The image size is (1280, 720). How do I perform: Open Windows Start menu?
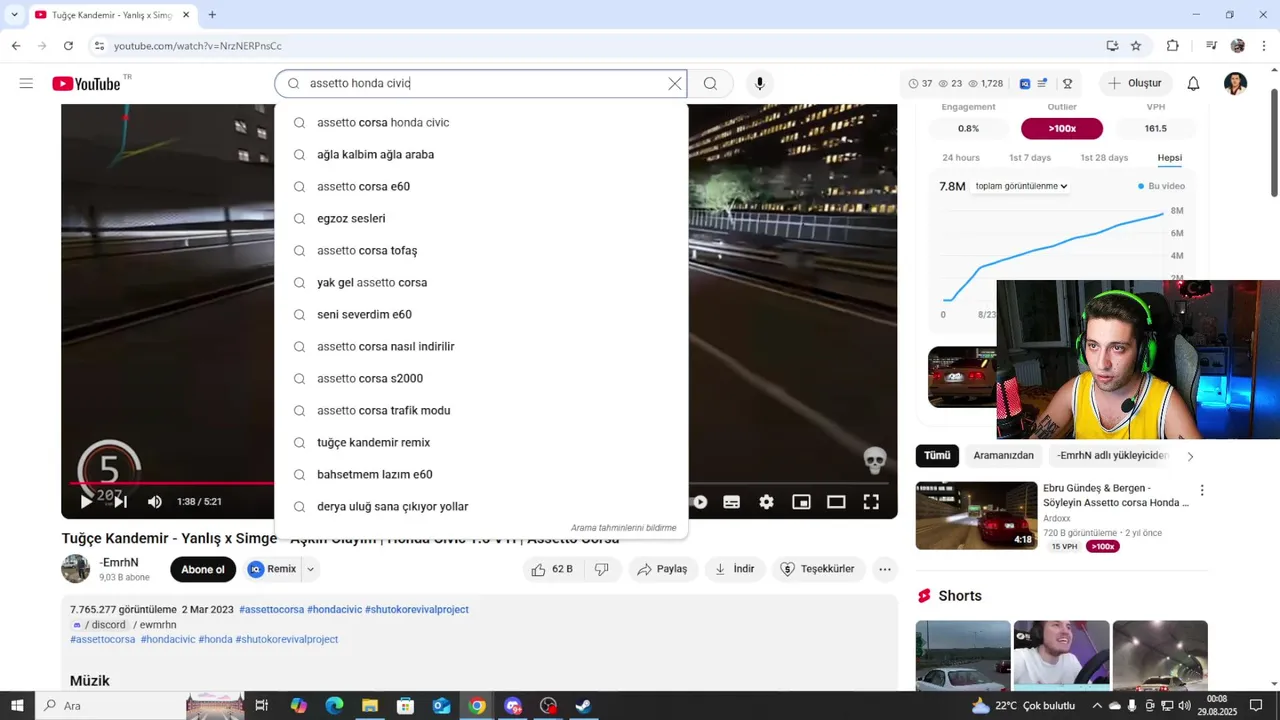pyautogui.click(x=17, y=706)
